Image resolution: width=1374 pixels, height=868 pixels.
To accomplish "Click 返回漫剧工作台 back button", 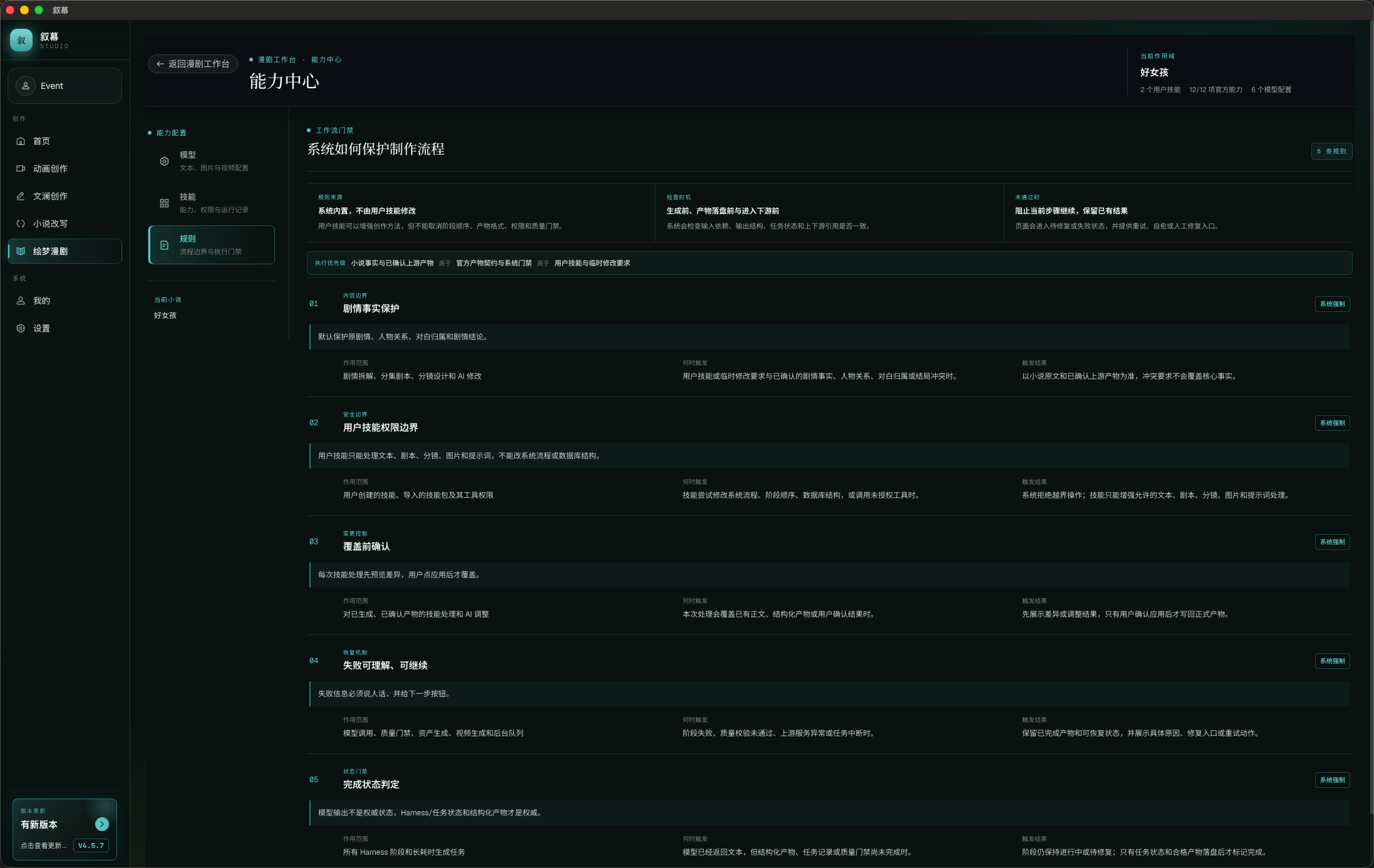I will click(x=193, y=64).
